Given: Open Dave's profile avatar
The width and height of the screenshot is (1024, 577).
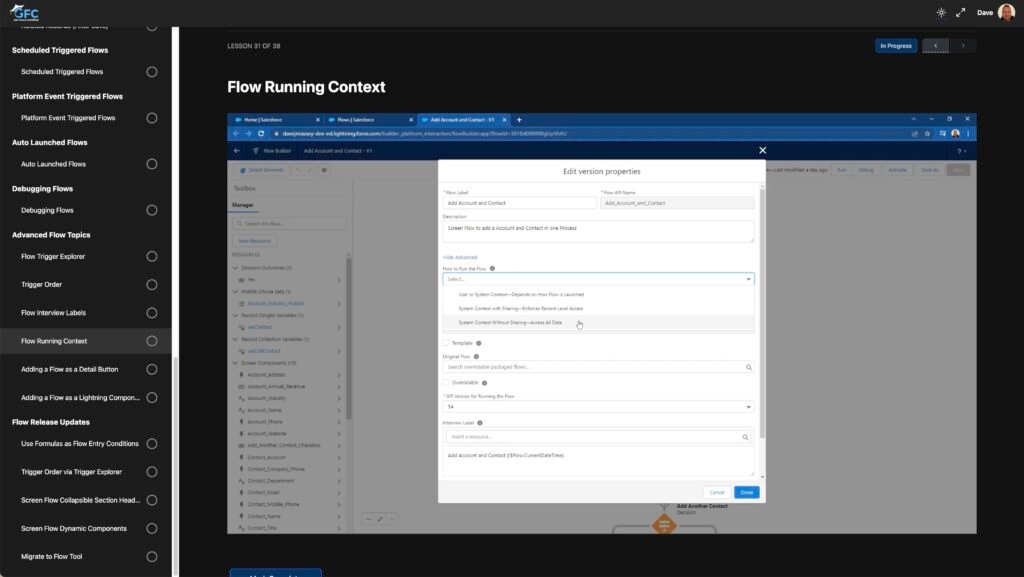Looking at the screenshot, I should click(x=1006, y=12).
